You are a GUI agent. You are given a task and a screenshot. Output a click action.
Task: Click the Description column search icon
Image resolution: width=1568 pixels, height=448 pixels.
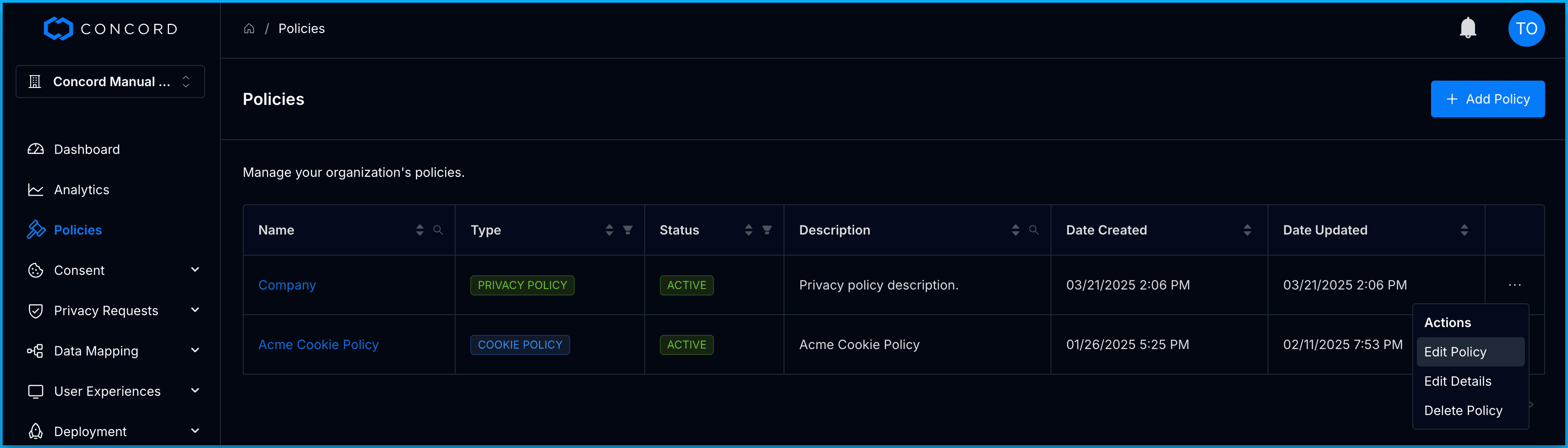click(1034, 230)
